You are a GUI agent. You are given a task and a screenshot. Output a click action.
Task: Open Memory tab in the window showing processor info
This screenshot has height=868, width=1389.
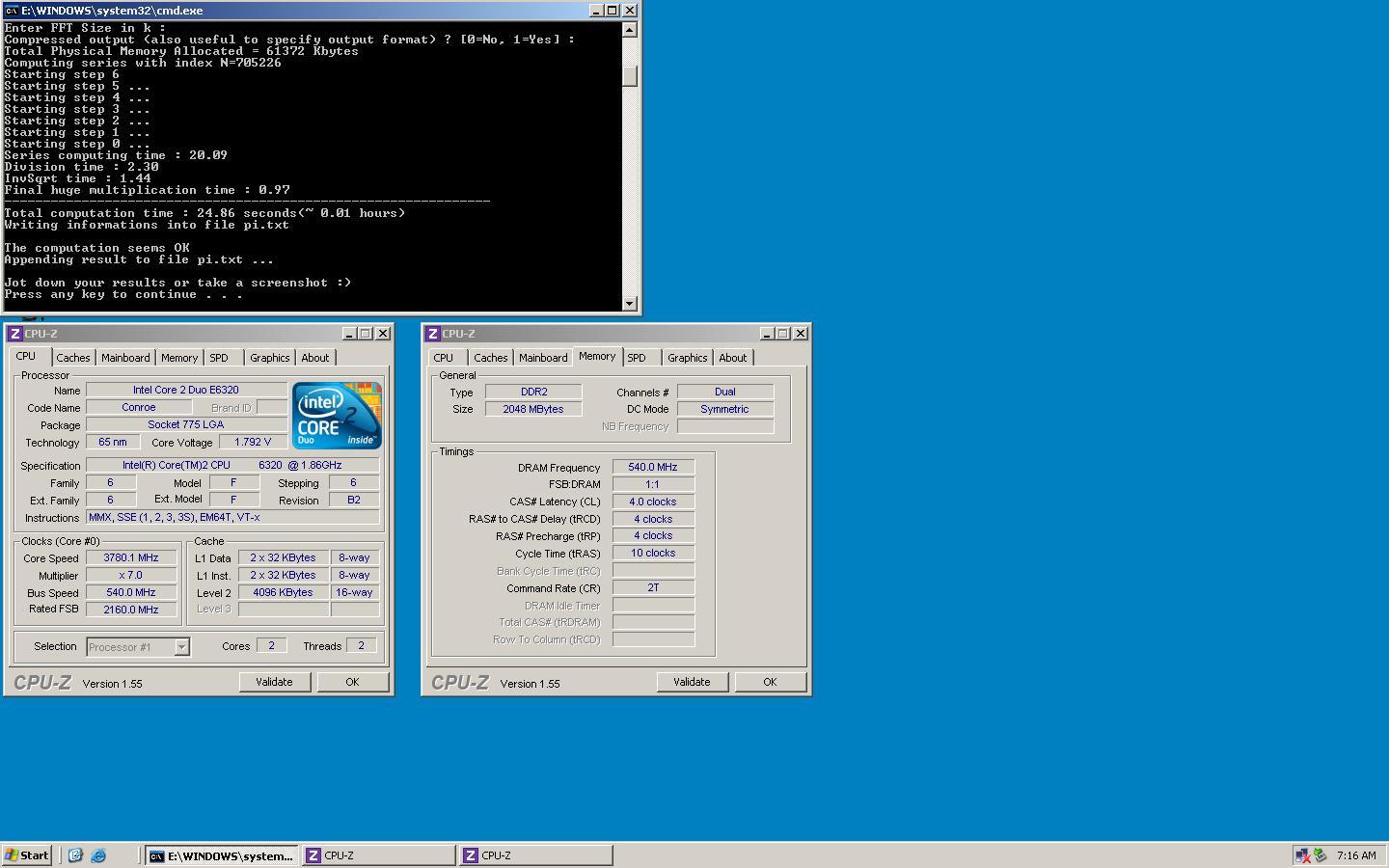coord(179,358)
